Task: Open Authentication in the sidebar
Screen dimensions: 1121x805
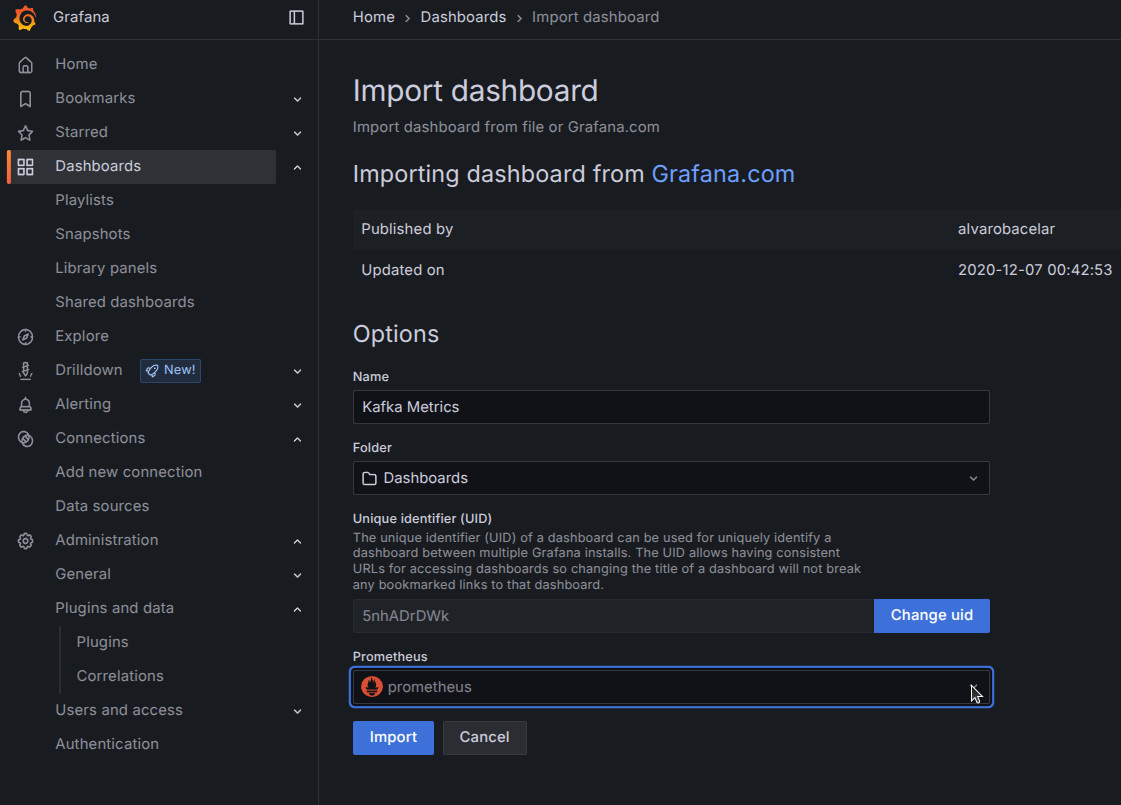Action: tap(107, 744)
